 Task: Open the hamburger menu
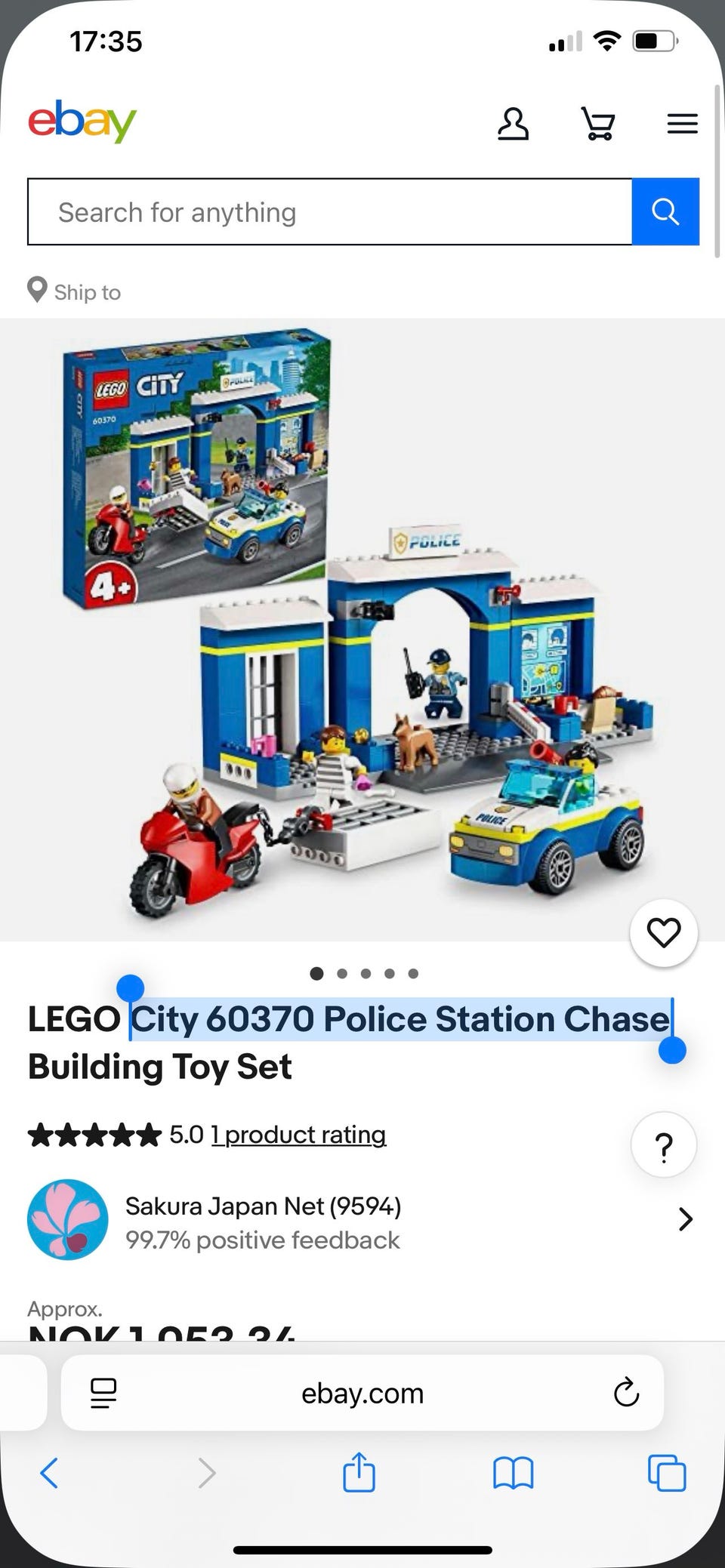pos(682,124)
